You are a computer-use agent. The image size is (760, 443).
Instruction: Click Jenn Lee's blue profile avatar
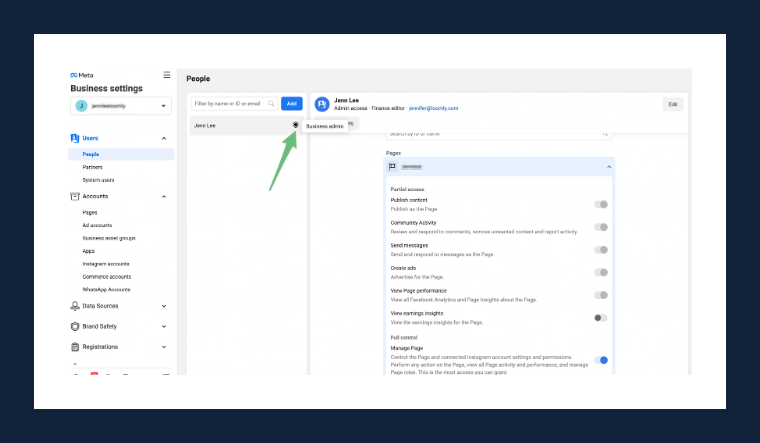click(322, 104)
